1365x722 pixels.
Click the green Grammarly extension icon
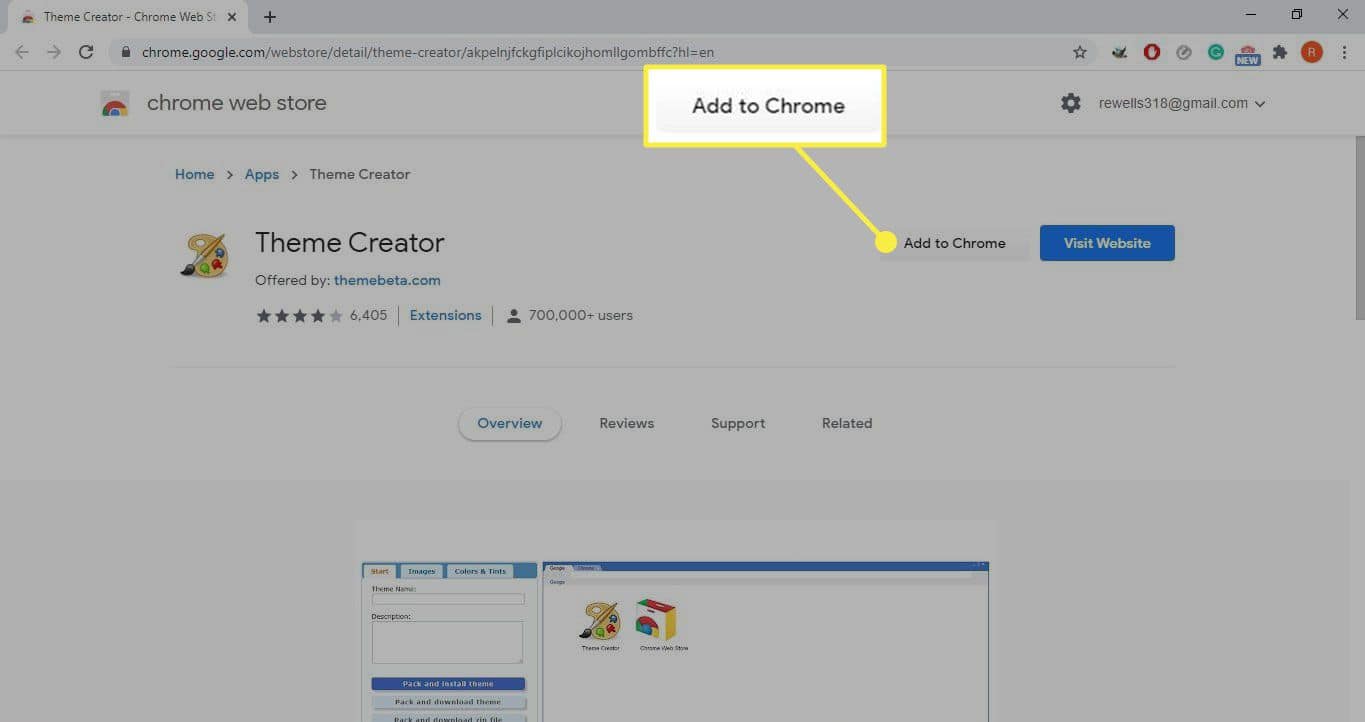pyautogui.click(x=1216, y=52)
